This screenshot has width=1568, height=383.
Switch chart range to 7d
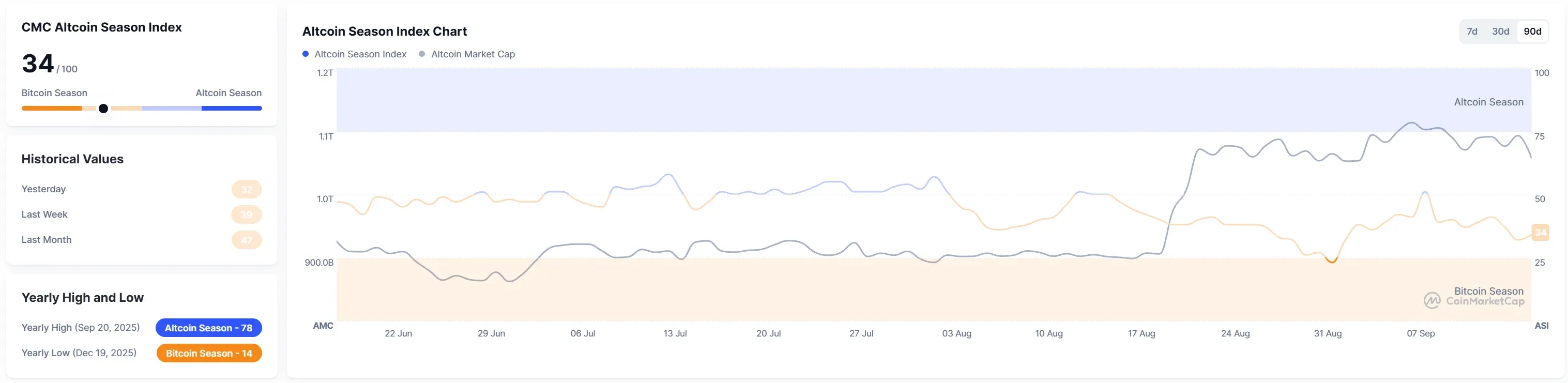[1472, 32]
